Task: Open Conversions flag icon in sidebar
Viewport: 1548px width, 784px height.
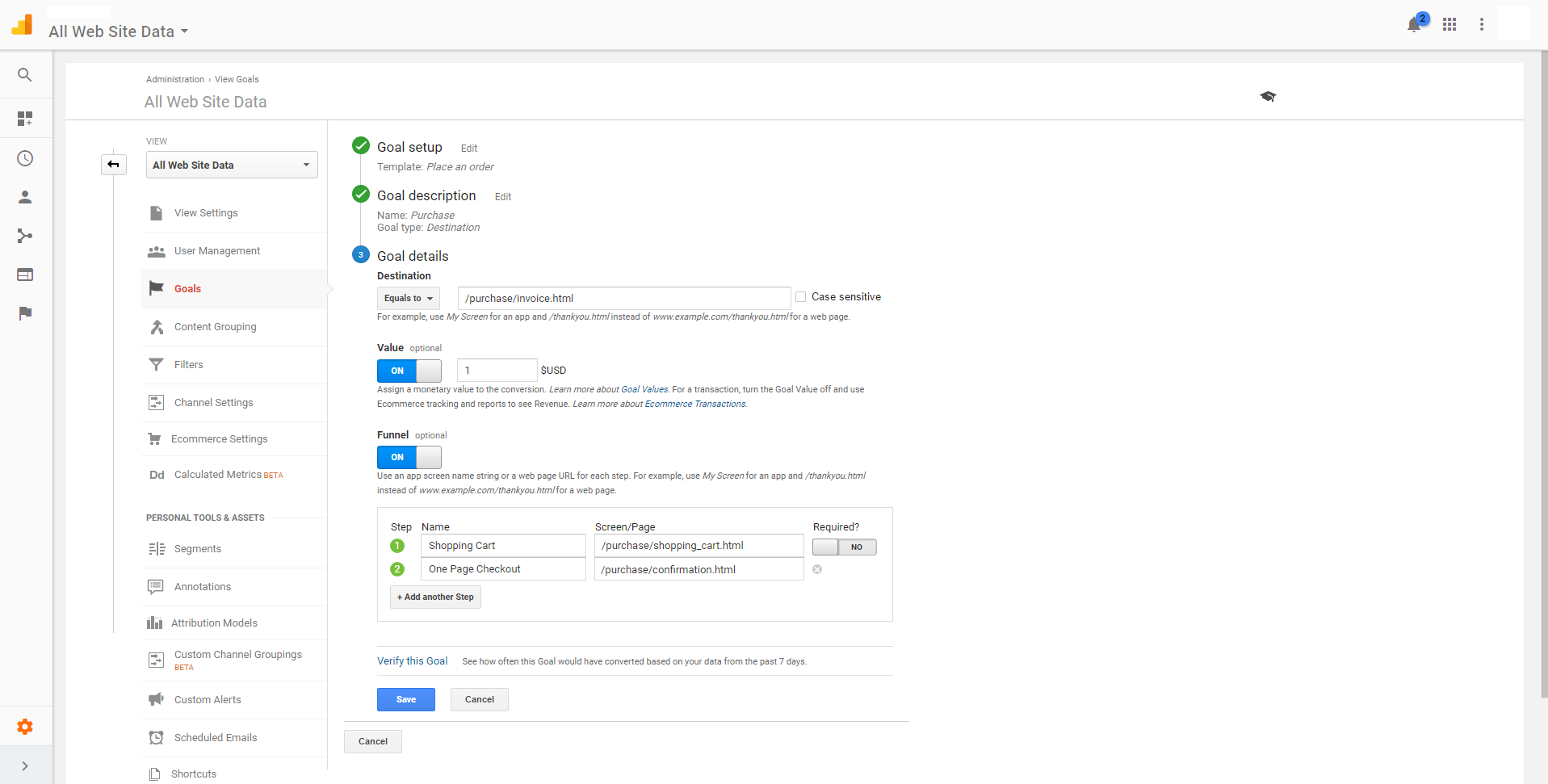Action: pos(25,313)
